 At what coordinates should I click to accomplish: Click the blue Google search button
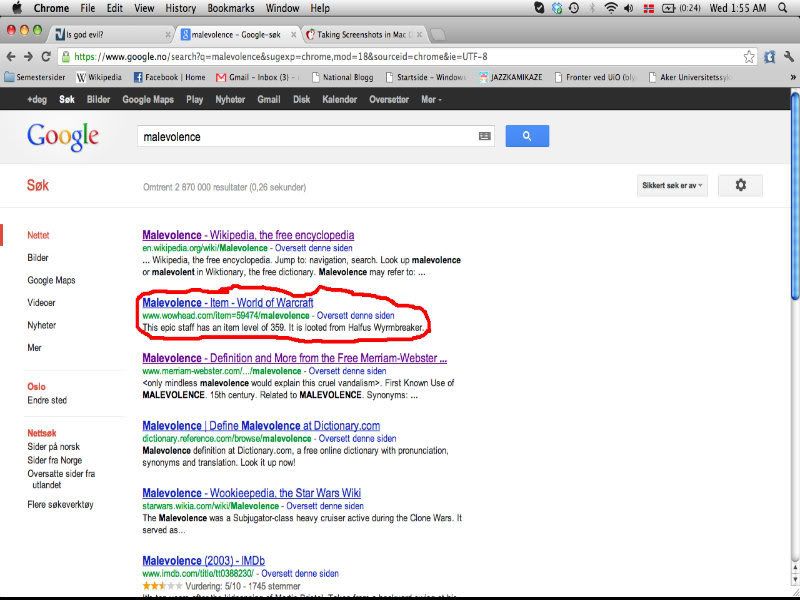[x=527, y=136]
